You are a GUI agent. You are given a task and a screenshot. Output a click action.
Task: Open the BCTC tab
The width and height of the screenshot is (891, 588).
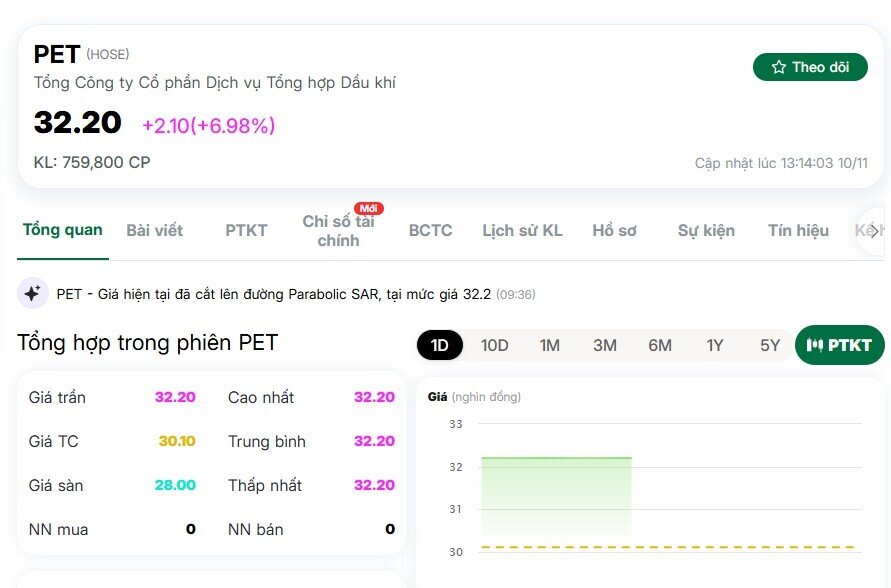click(x=429, y=230)
